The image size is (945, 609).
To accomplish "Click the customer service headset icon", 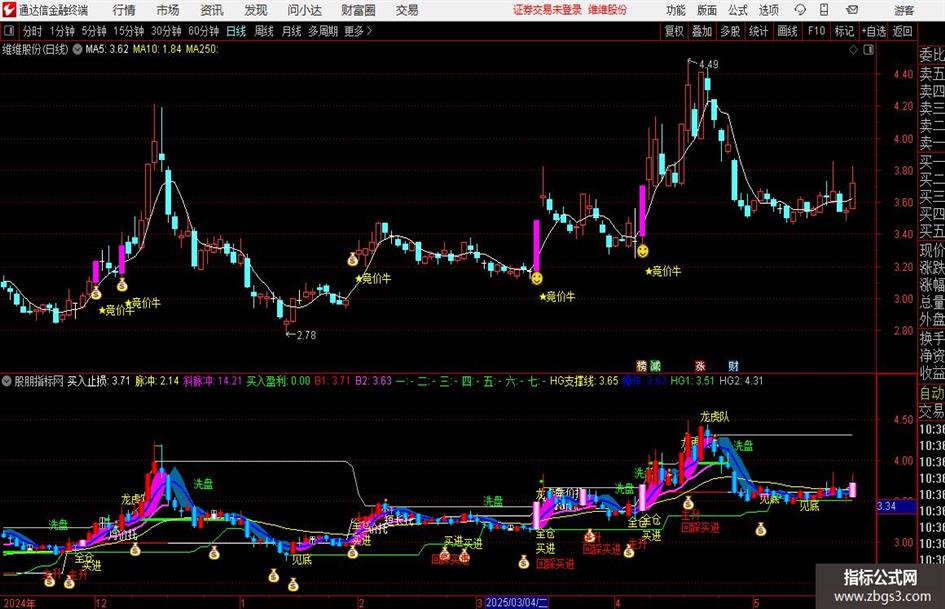I will click(x=800, y=10).
